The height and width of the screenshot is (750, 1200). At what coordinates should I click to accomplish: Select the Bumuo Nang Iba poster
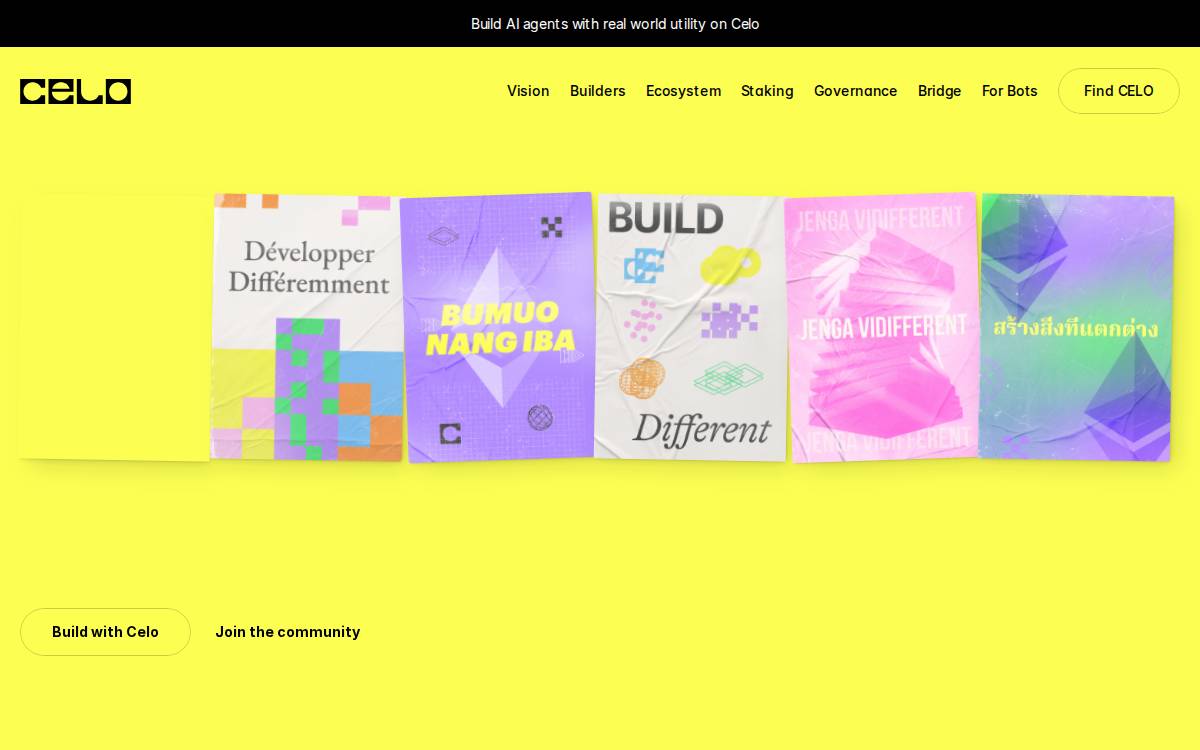click(x=497, y=327)
